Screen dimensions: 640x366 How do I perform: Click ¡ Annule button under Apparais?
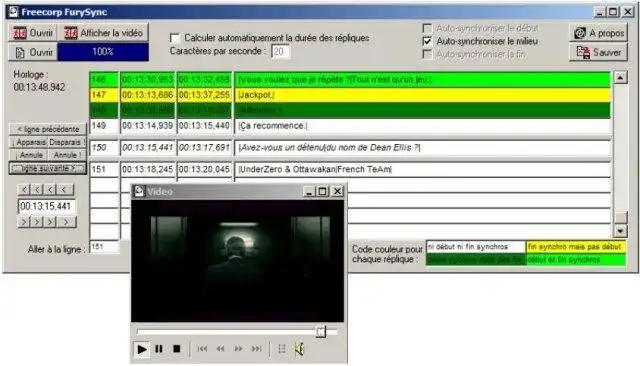point(29,155)
